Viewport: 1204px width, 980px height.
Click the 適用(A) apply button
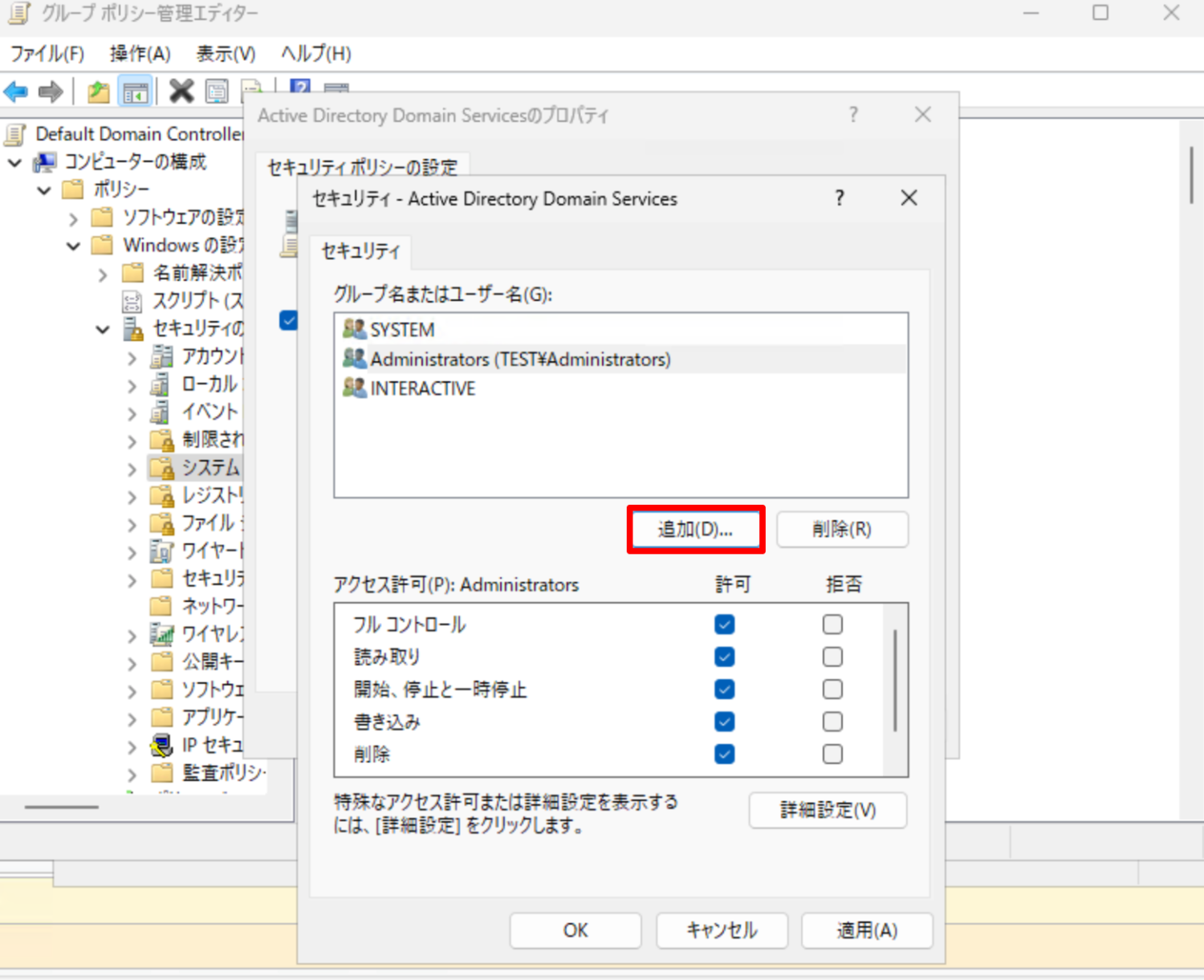tap(867, 930)
